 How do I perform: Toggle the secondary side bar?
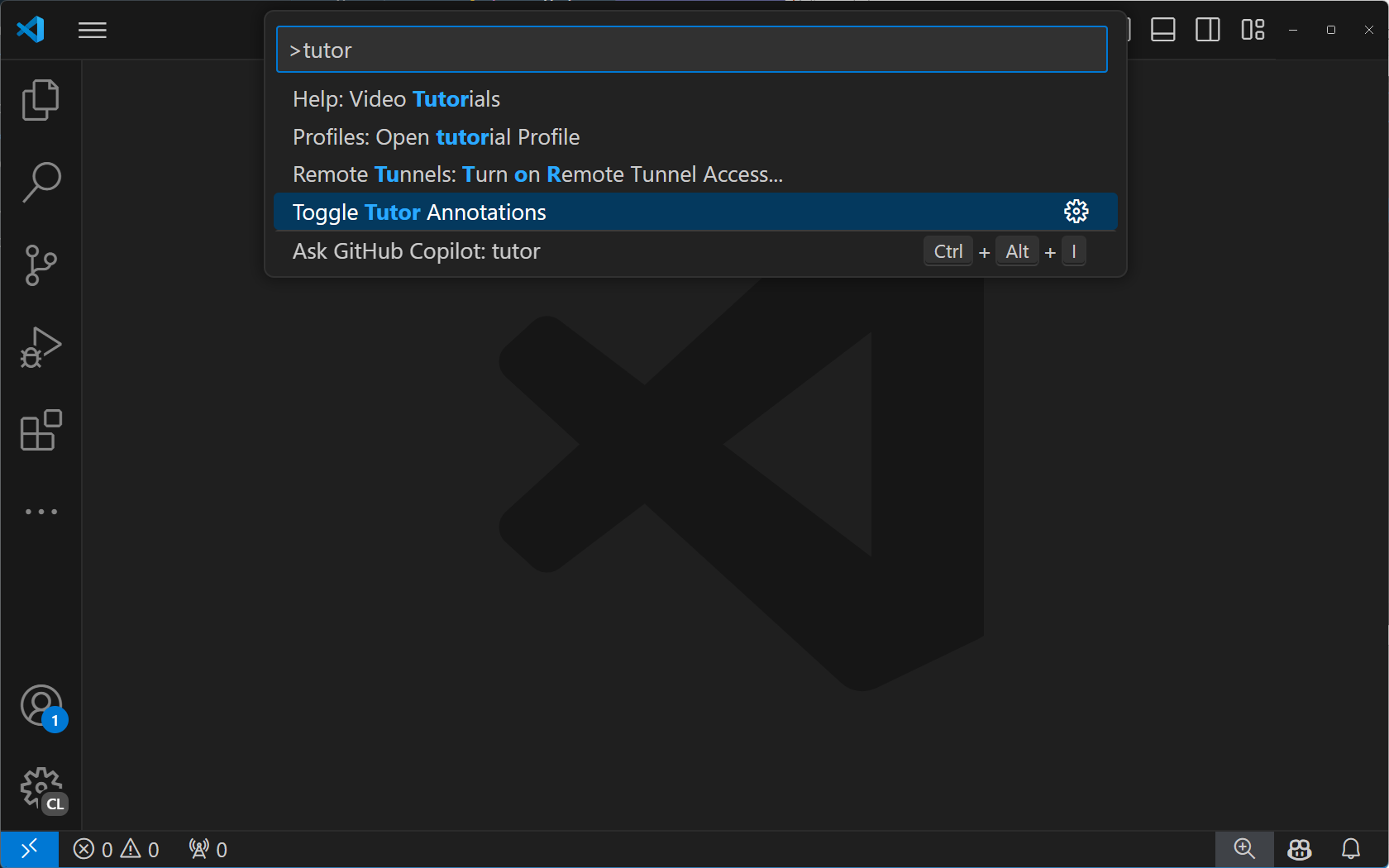(x=1207, y=30)
